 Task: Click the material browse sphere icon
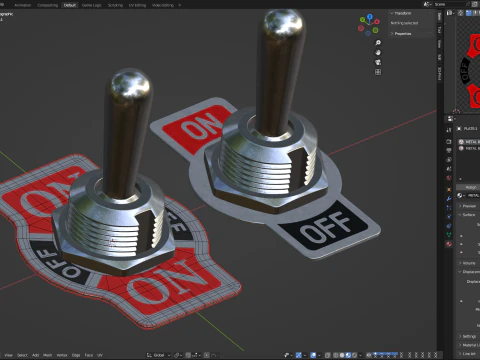(460, 195)
